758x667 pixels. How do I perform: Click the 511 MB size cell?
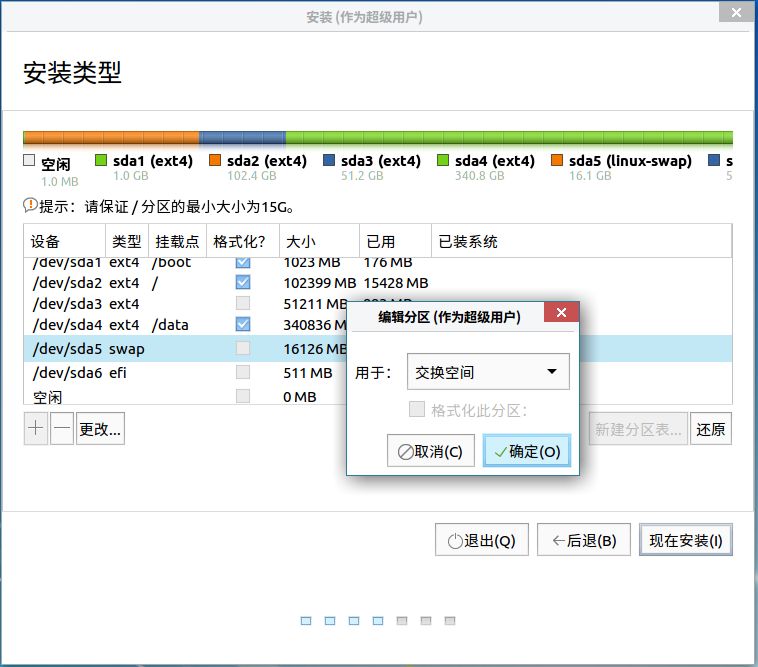point(307,373)
